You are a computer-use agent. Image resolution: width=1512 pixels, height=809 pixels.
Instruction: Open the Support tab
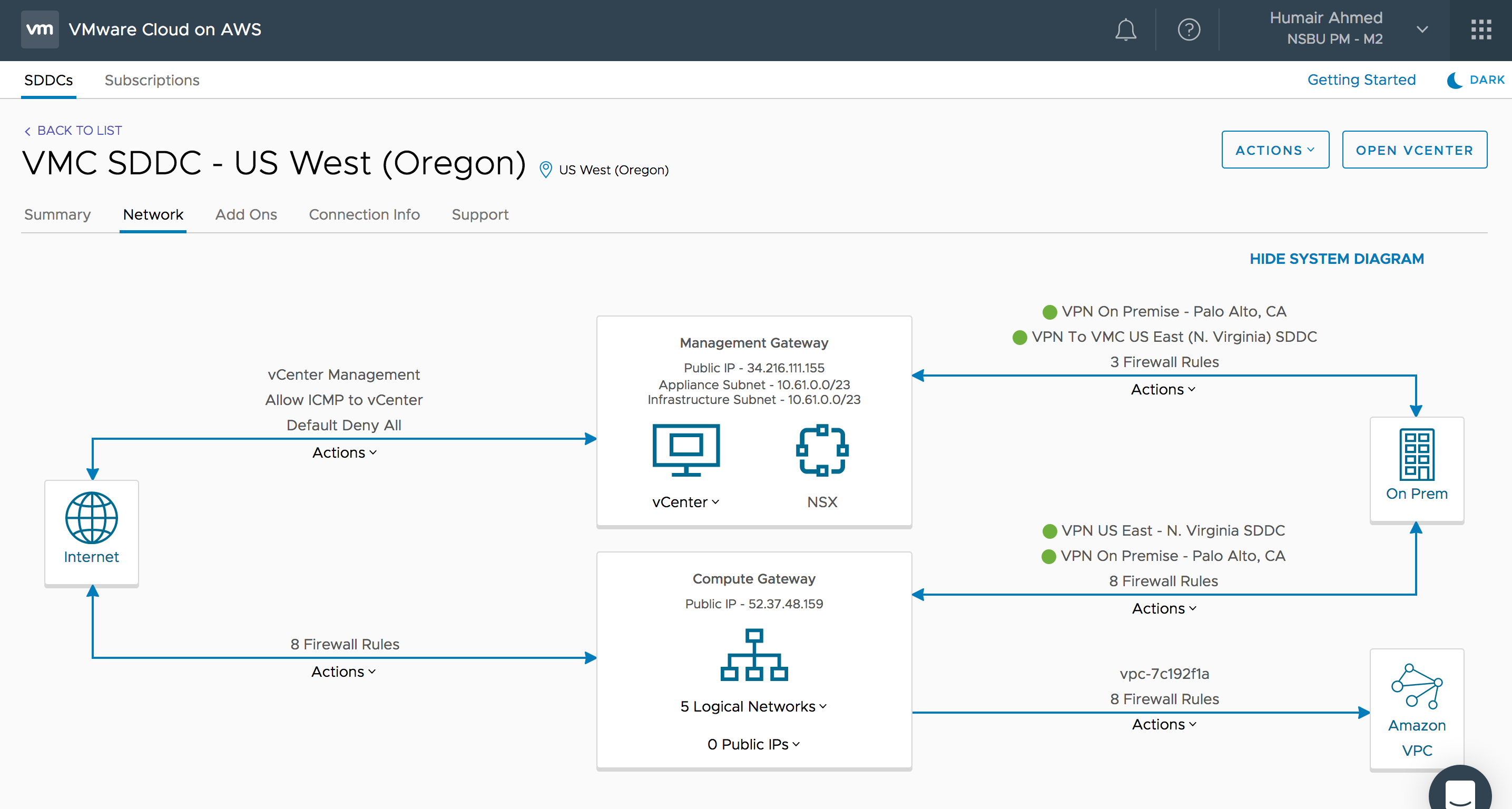click(479, 215)
